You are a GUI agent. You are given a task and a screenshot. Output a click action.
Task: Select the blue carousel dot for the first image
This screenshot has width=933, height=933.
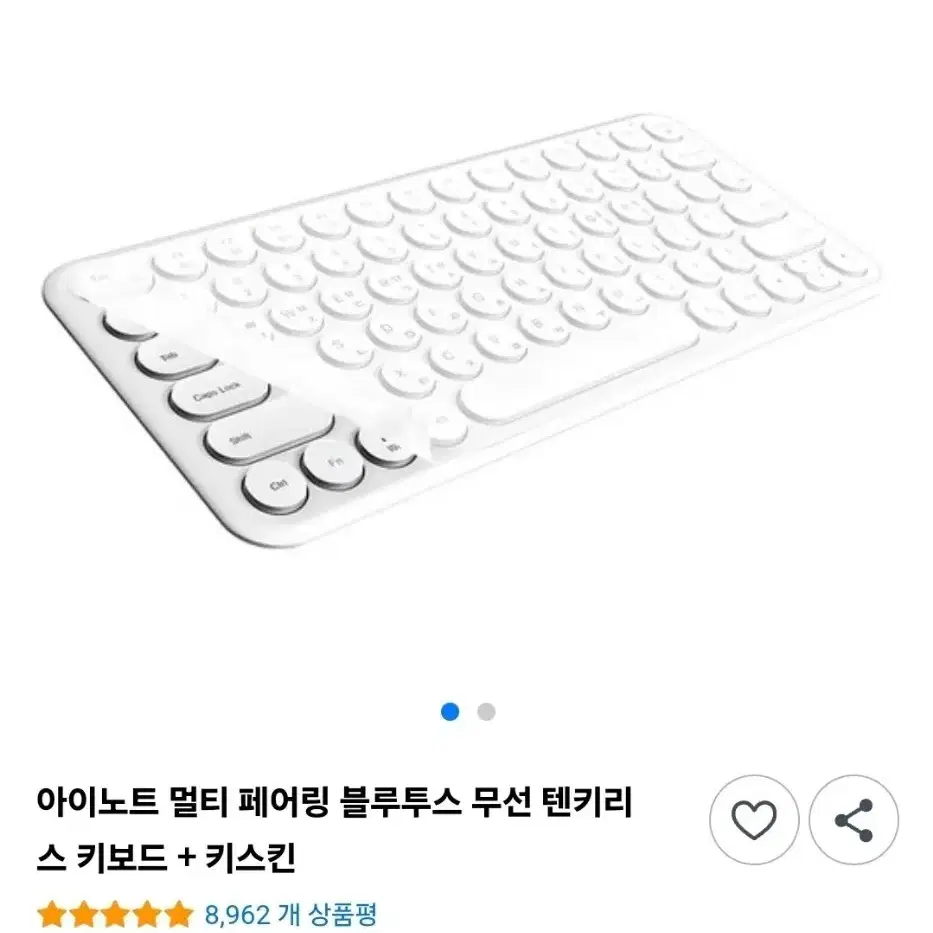pos(449,711)
